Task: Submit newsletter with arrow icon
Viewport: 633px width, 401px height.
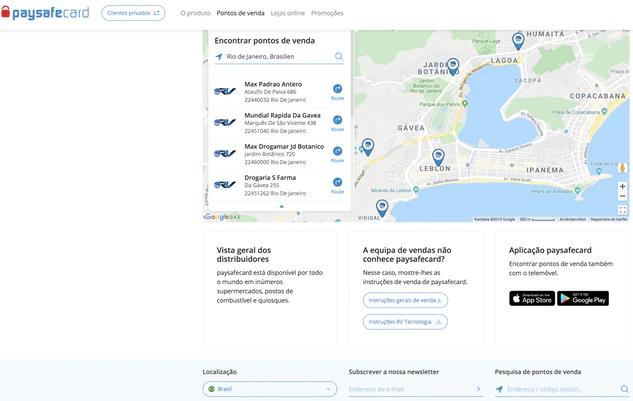Action: 478,389
